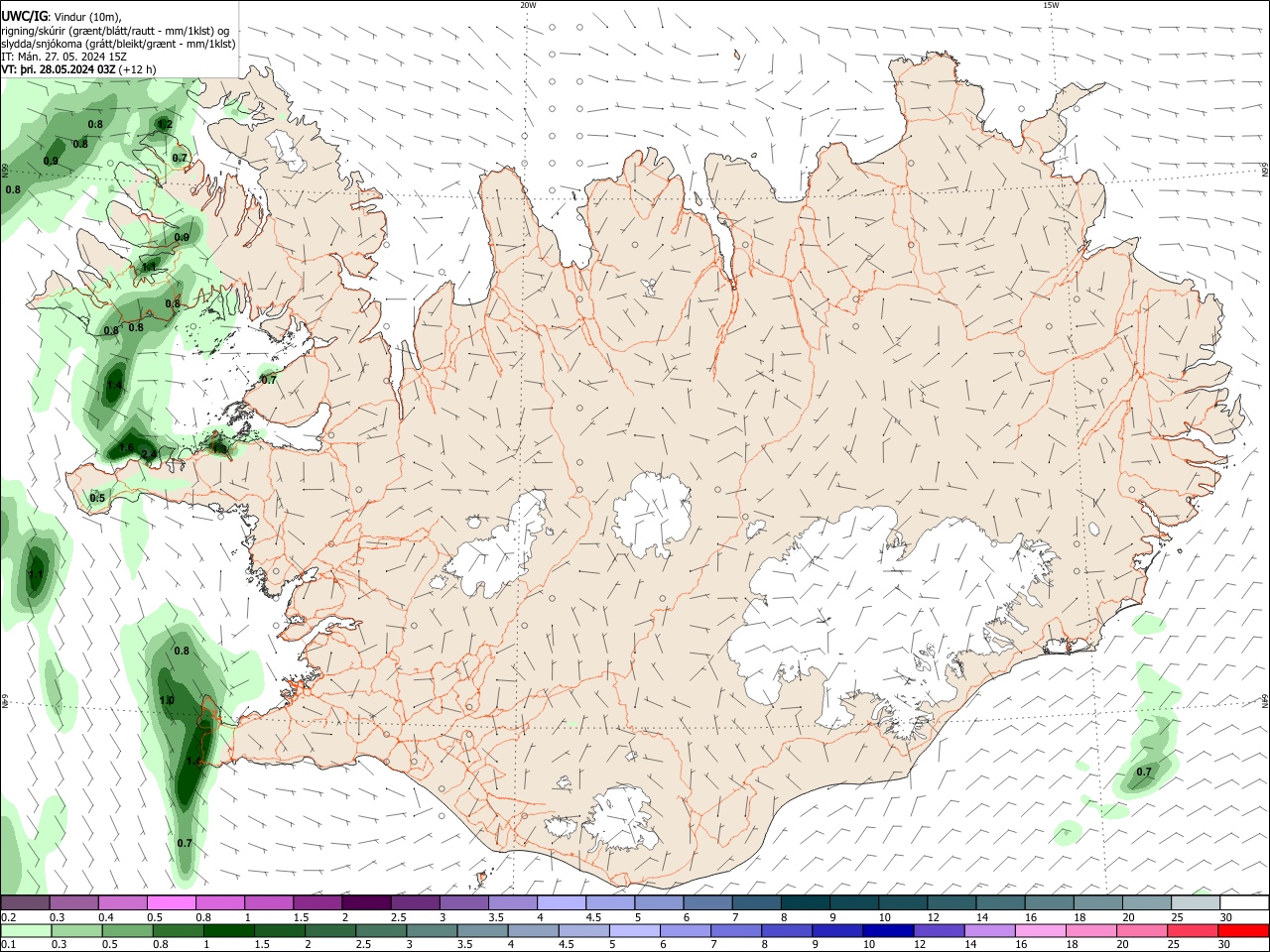This screenshot has height=952, width=1270.
Task: Click the "25" label in the upper legend row
Action: 1178,917
